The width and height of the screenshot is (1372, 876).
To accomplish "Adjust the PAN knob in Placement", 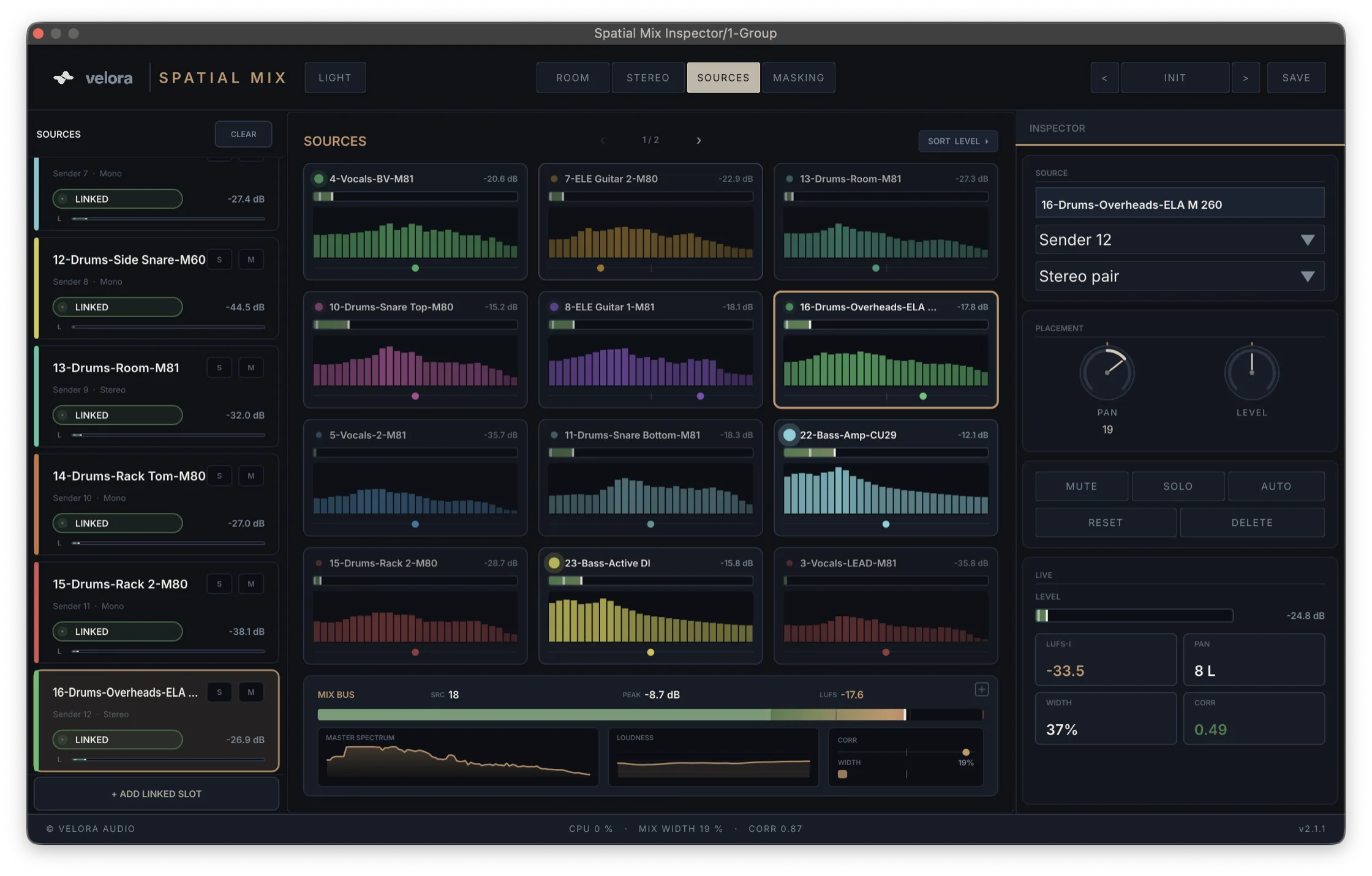I will tap(1106, 372).
